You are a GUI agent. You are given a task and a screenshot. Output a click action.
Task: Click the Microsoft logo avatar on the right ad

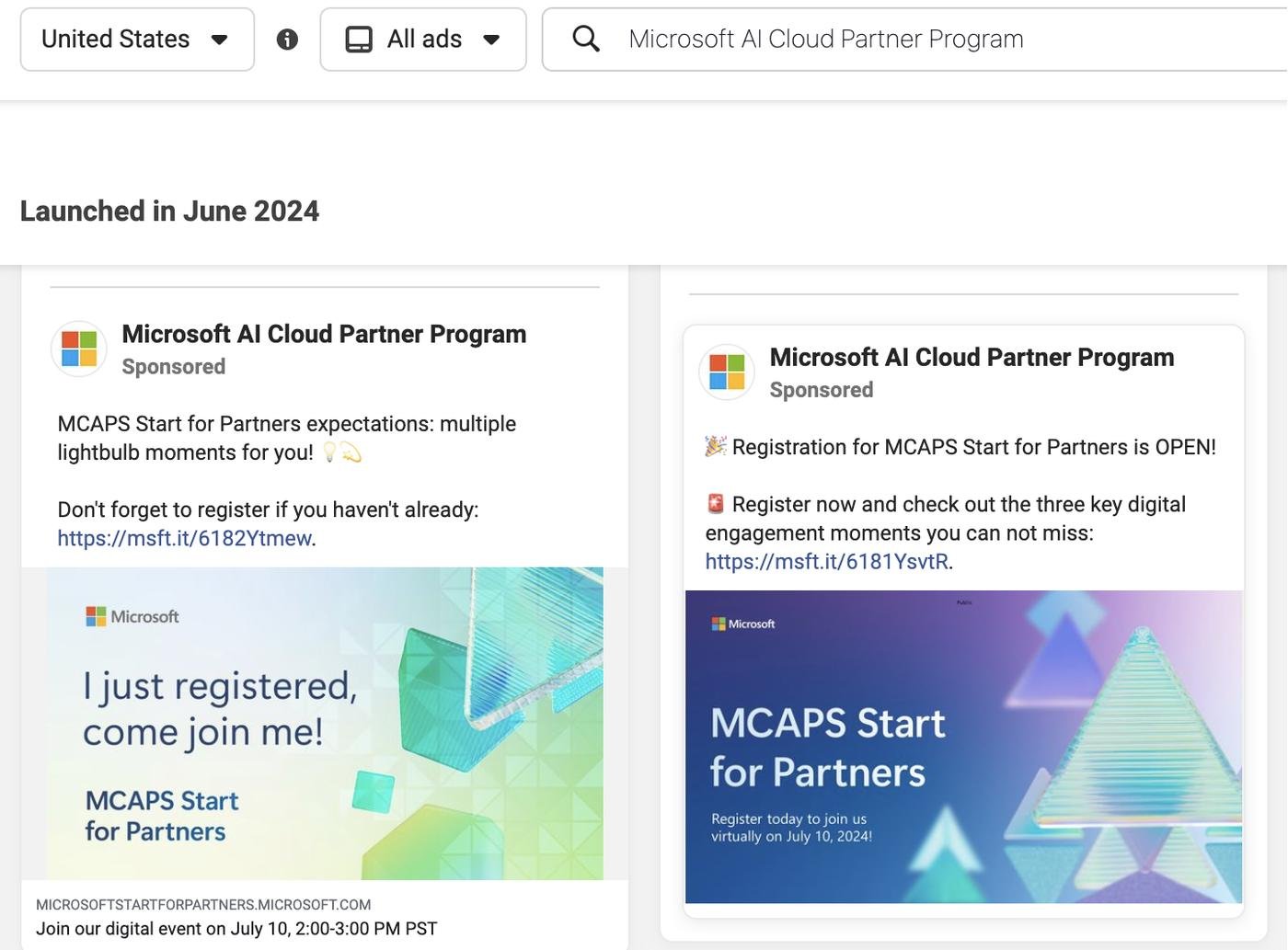727,372
